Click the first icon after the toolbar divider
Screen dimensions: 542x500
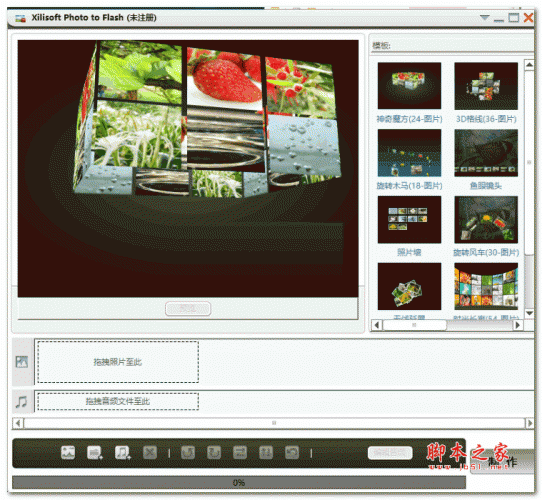pos(188,452)
